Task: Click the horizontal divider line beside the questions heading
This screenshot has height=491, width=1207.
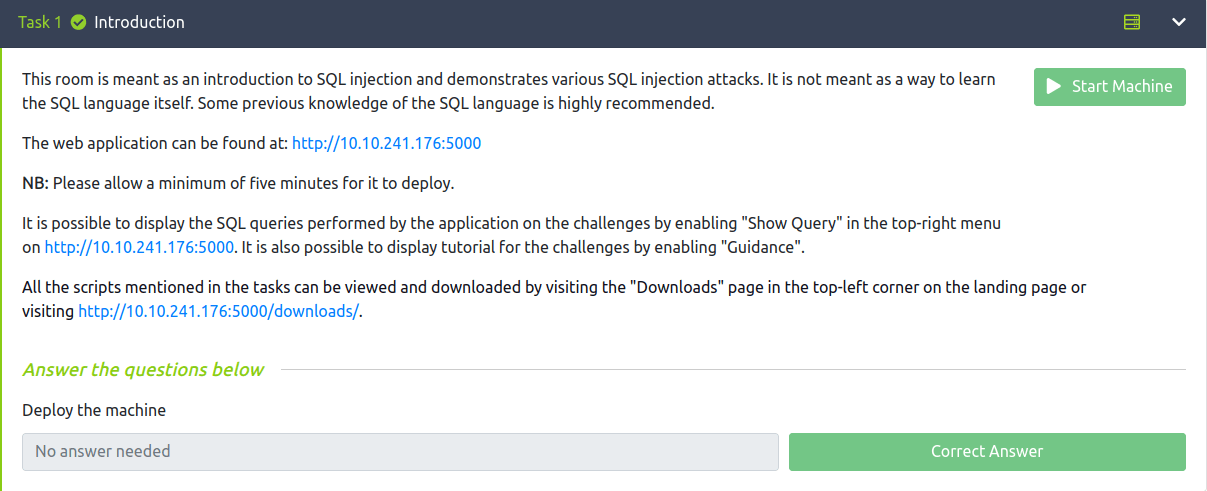Action: pyautogui.click(x=730, y=370)
